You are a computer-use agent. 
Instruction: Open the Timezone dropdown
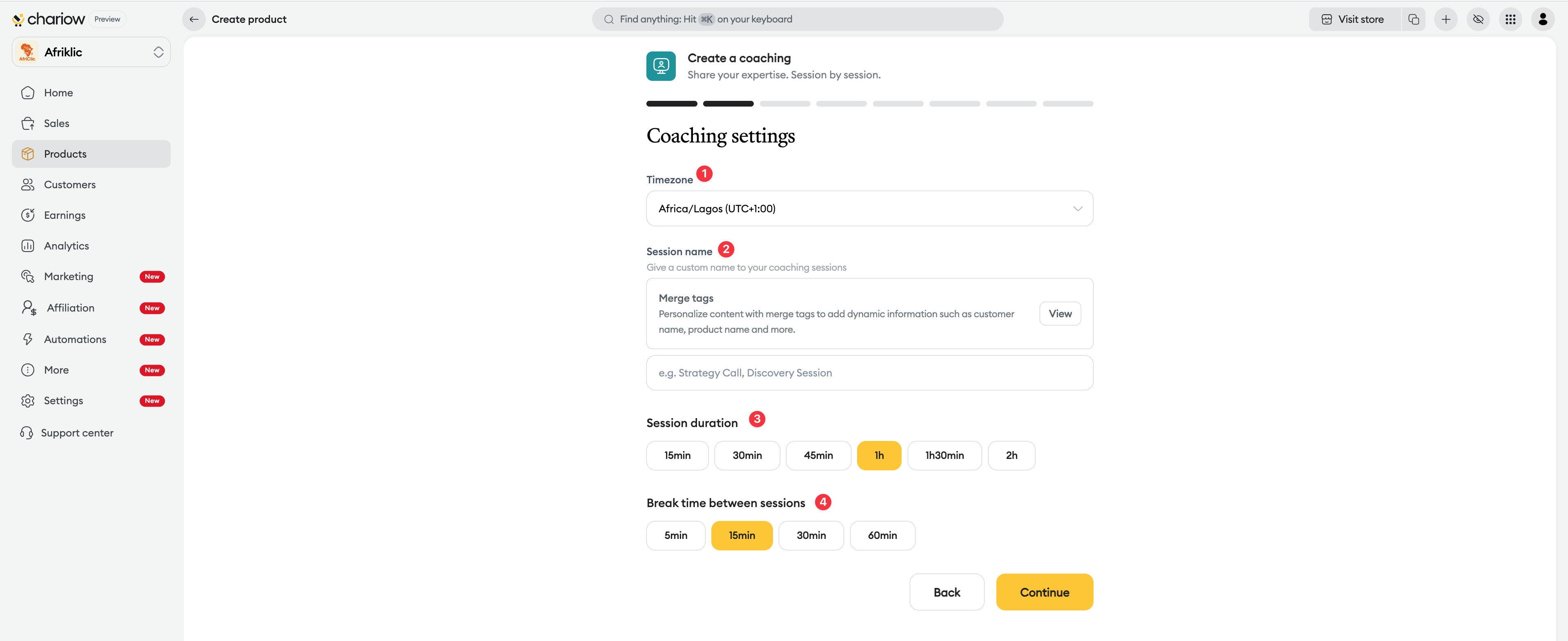869,209
